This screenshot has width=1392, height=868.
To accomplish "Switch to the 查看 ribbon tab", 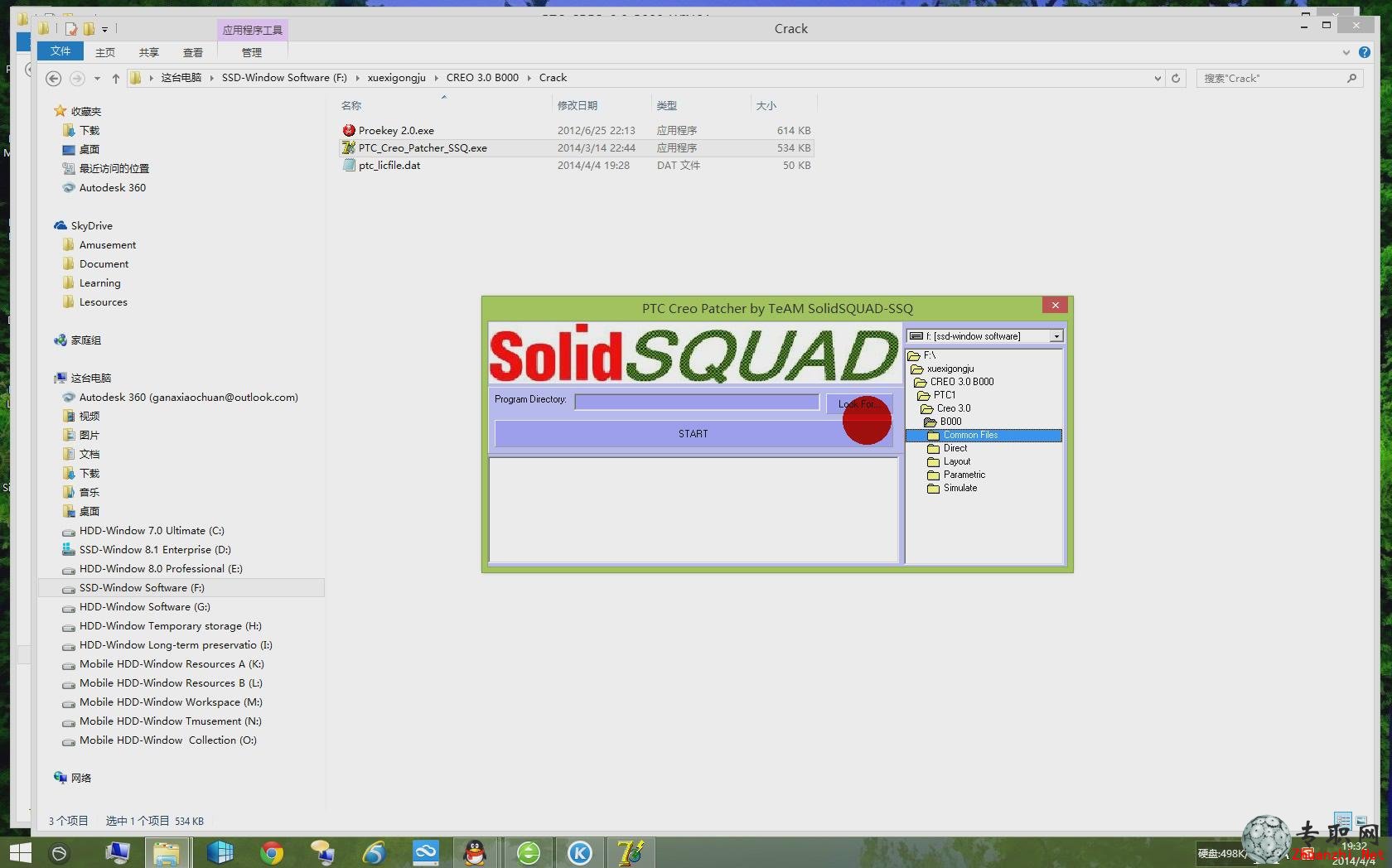I will pos(193,52).
